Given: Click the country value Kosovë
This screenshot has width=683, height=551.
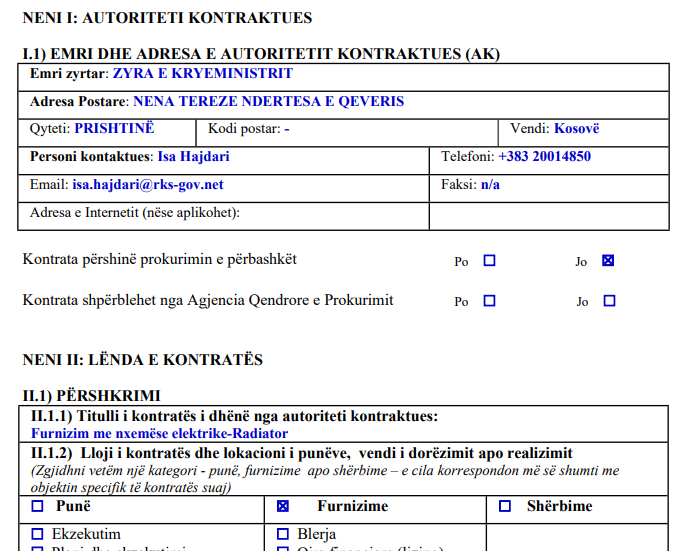Looking at the screenshot, I should (577, 129).
